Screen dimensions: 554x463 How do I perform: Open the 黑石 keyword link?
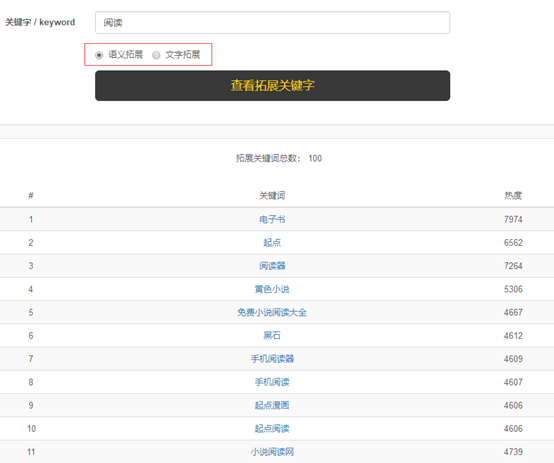coord(272,335)
